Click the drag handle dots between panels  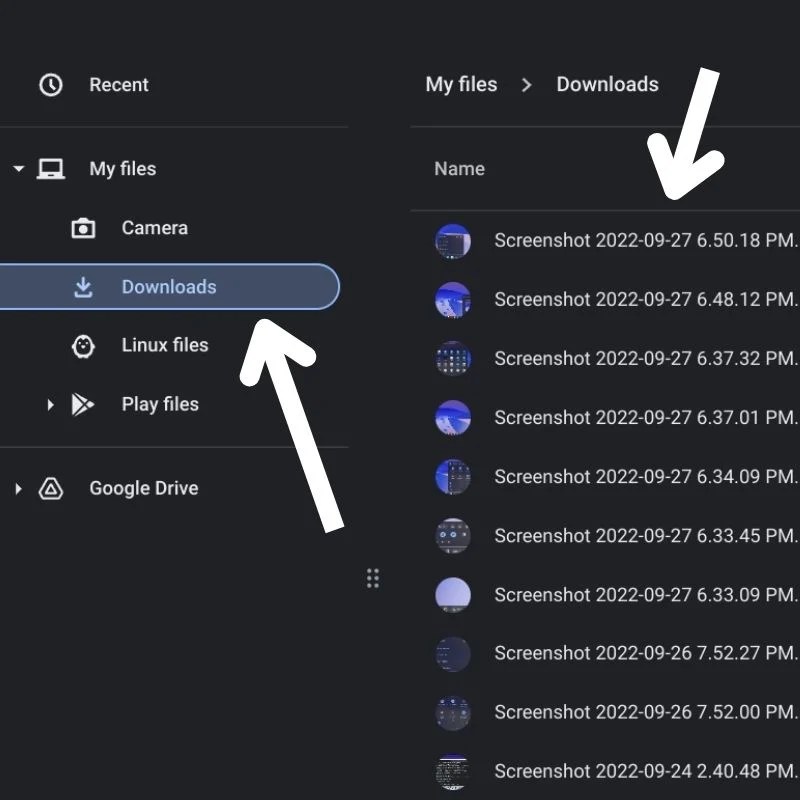(373, 578)
